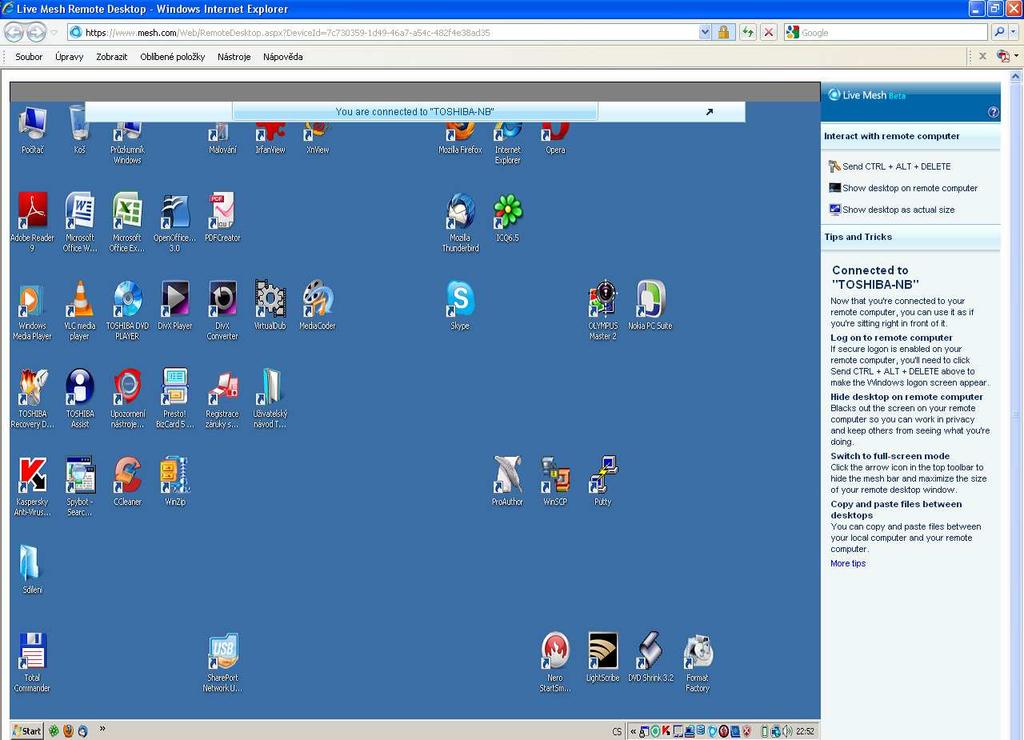The width and height of the screenshot is (1024, 740).
Task: Click the 22:52 taskbar clock
Action: tap(805, 732)
